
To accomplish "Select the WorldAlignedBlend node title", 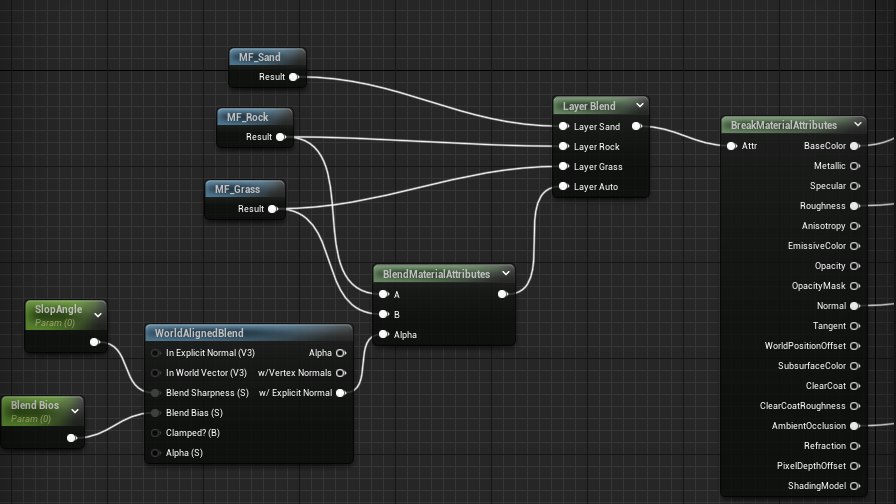I will [199, 333].
